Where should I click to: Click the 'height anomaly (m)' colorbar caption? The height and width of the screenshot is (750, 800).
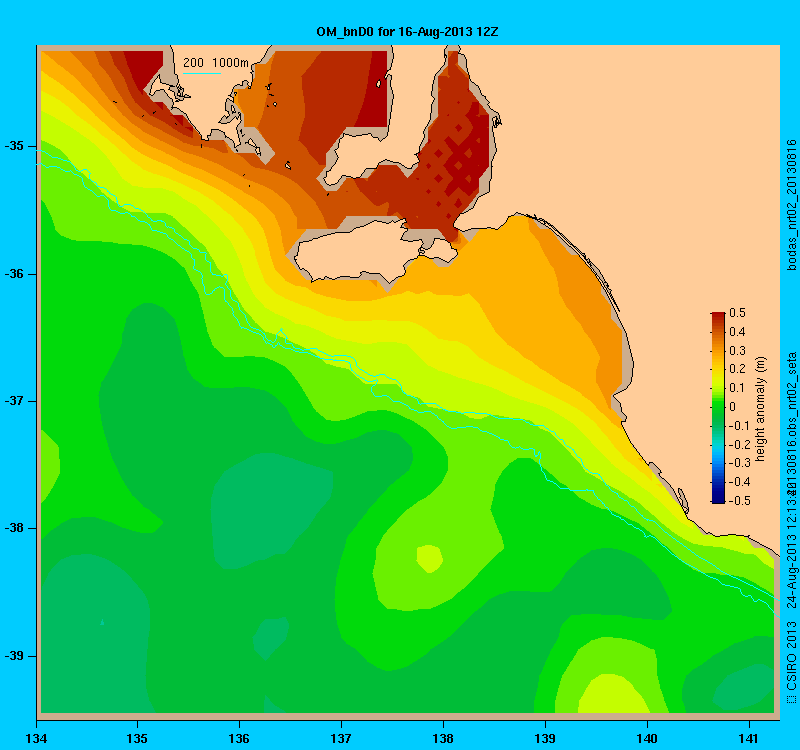pyautogui.click(x=761, y=409)
